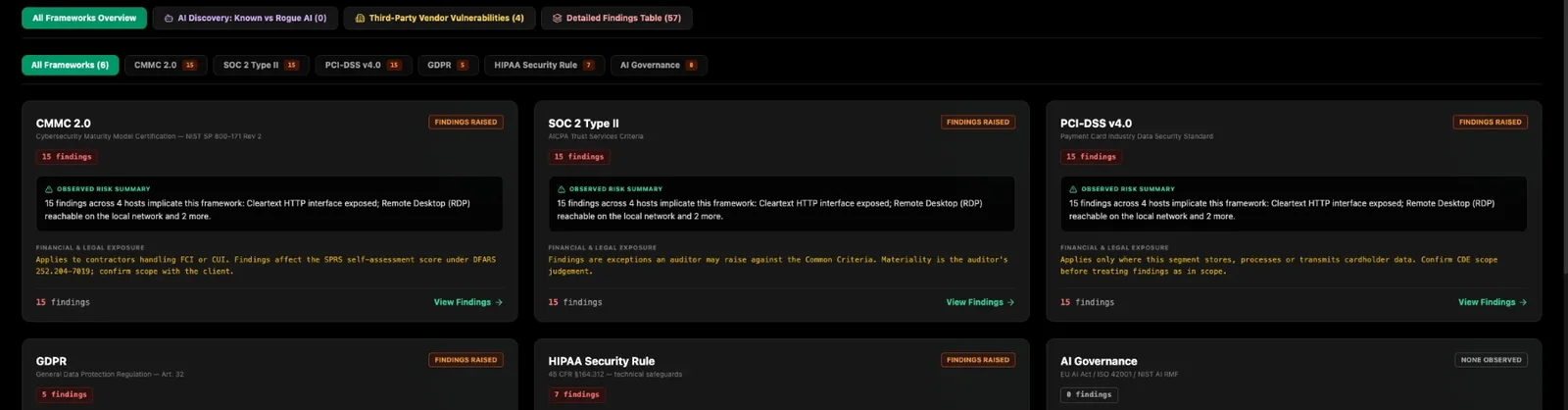The image size is (1568, 410).
Task: Click the Observed Risk Summary label in CMMC 2.0 card
Action: pyautogui.click(x=103, y=189)
